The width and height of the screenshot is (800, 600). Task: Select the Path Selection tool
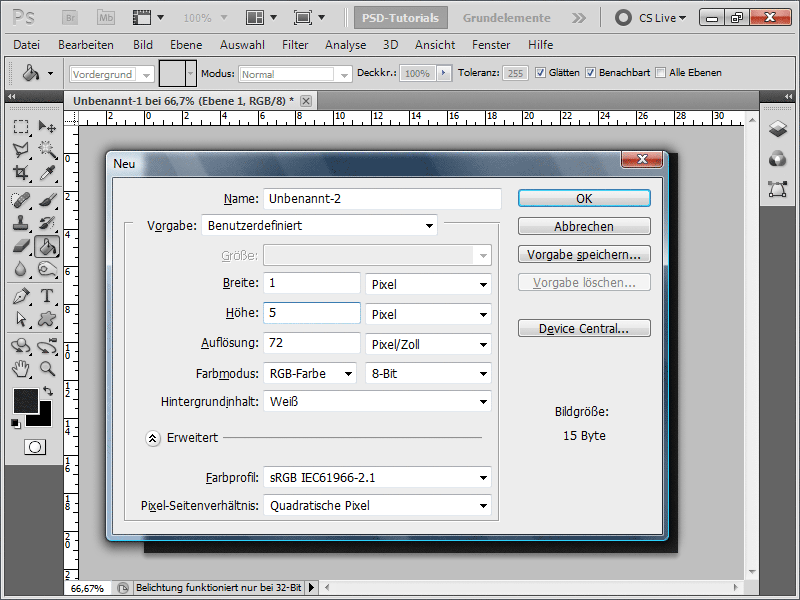(x=21, y=319)
